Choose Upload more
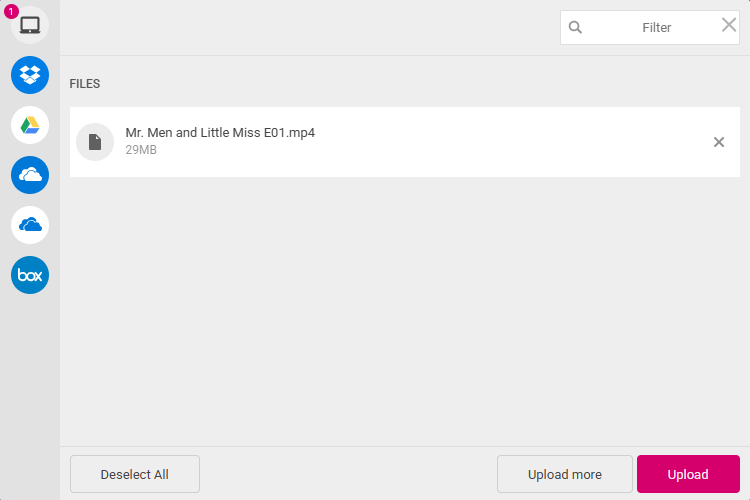 (564, 474)
